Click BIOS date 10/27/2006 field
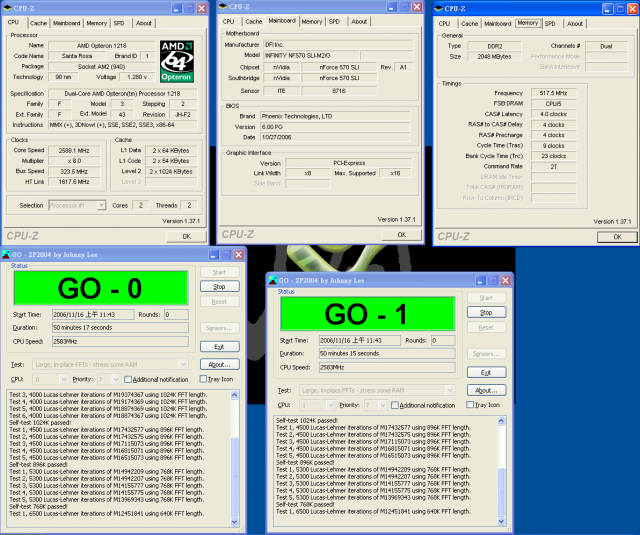Image resolution: width=640 pixels, height=535 pixels. 335,137
